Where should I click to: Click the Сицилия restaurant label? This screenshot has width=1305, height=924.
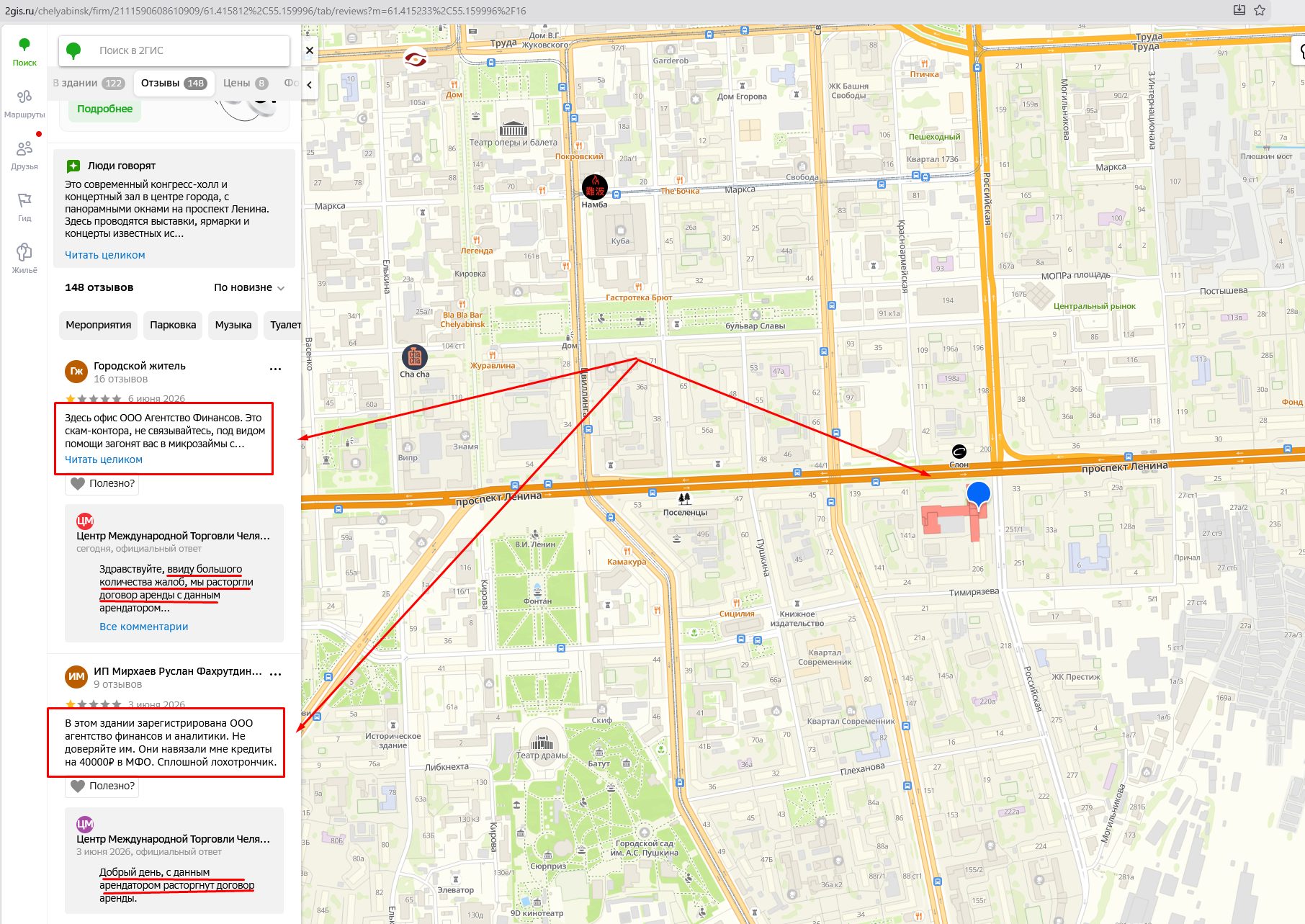tap(737, 614)
